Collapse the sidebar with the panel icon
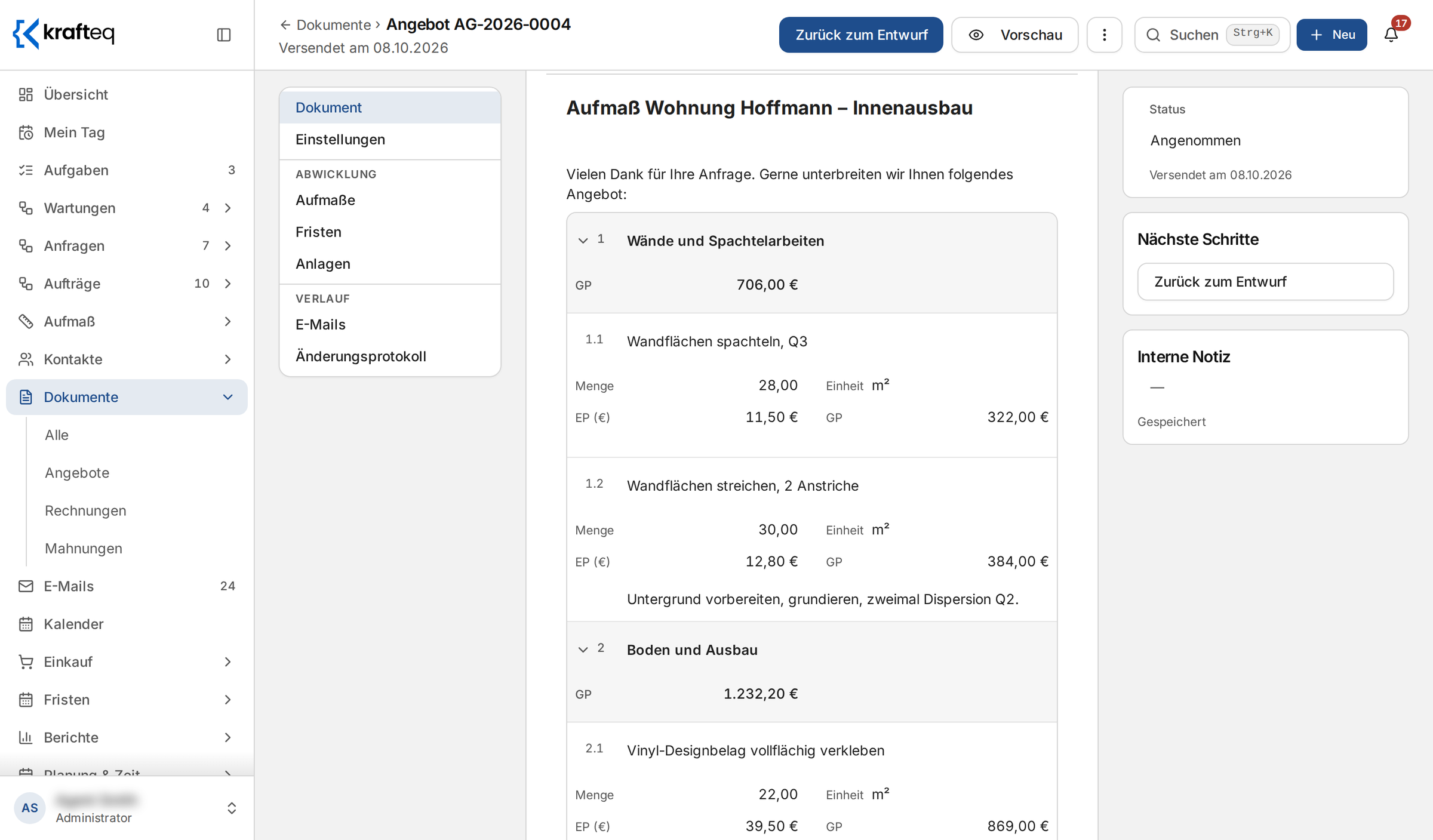The image size is (1433, 840). [224, 35]
